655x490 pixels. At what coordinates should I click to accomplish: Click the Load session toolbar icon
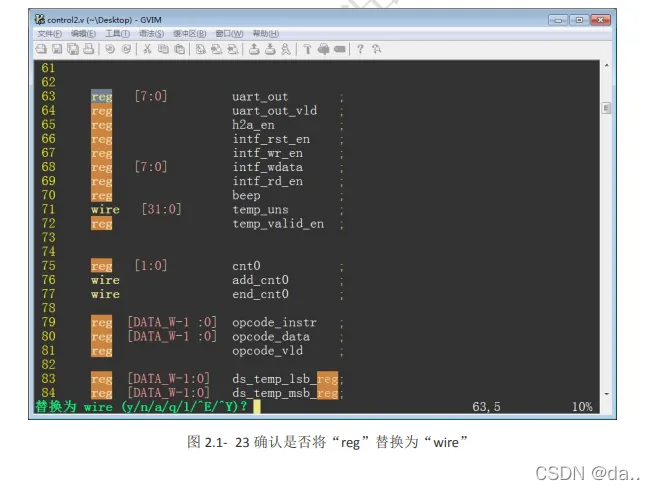(254, 49)
